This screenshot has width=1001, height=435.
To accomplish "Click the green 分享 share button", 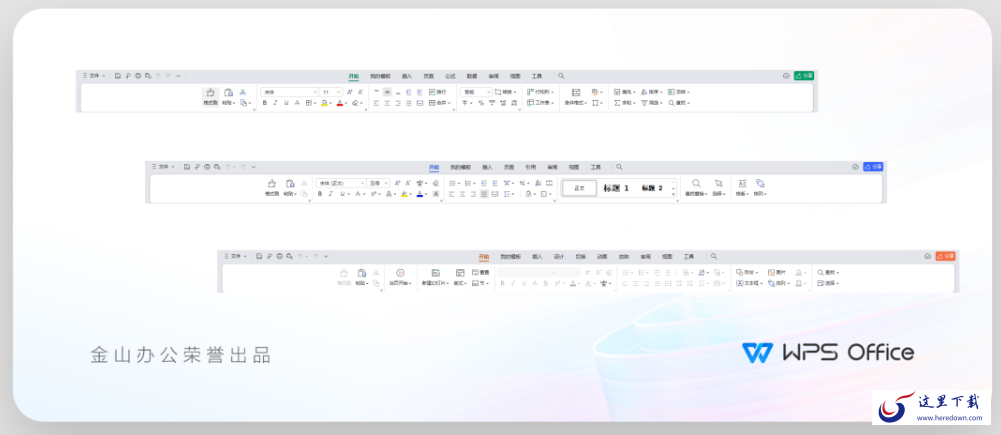I will pos(804,76).
